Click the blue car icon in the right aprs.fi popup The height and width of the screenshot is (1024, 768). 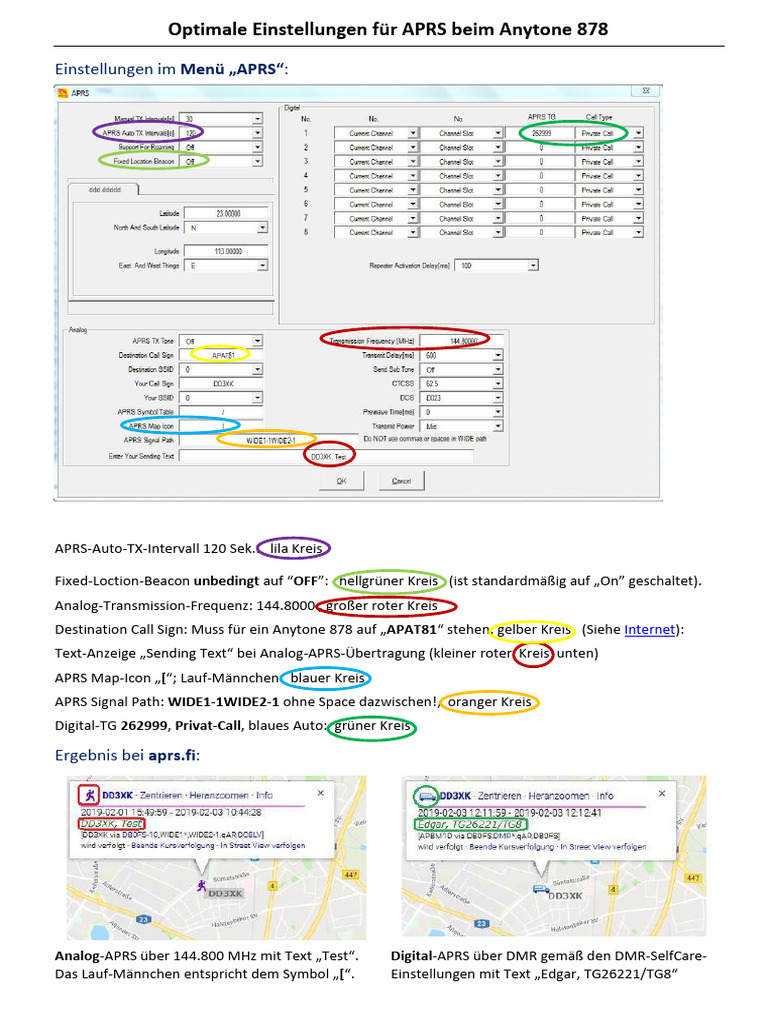426,795
